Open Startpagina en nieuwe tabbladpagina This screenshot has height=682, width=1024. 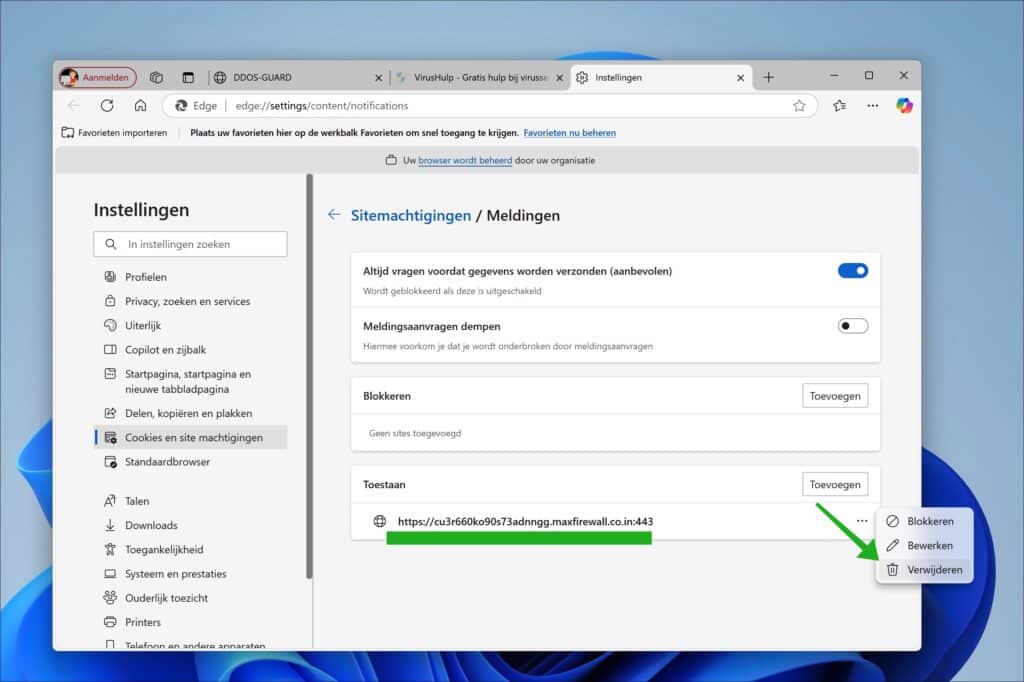pos(190,382)
